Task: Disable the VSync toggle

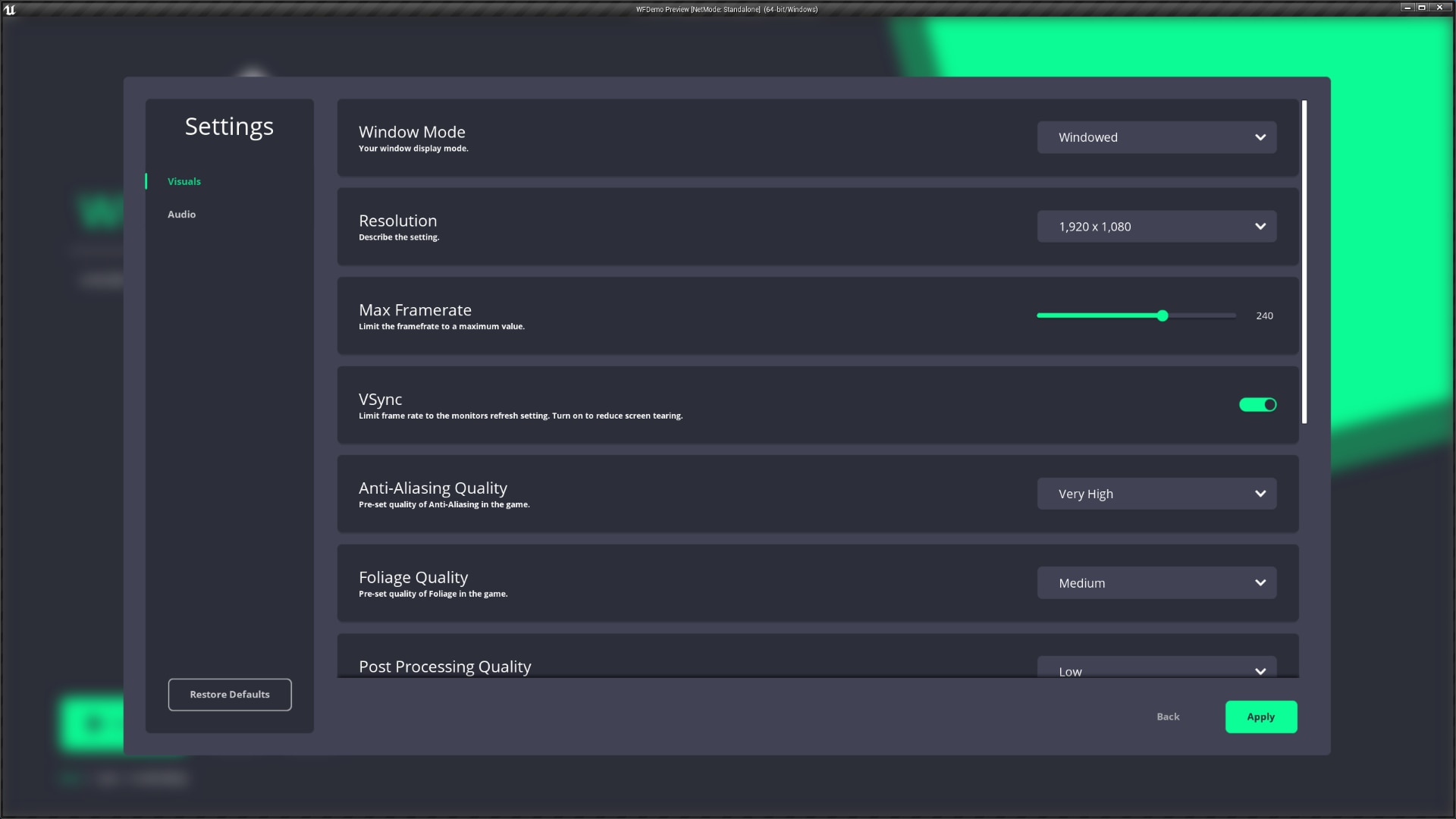Action: click(1257, 404)
